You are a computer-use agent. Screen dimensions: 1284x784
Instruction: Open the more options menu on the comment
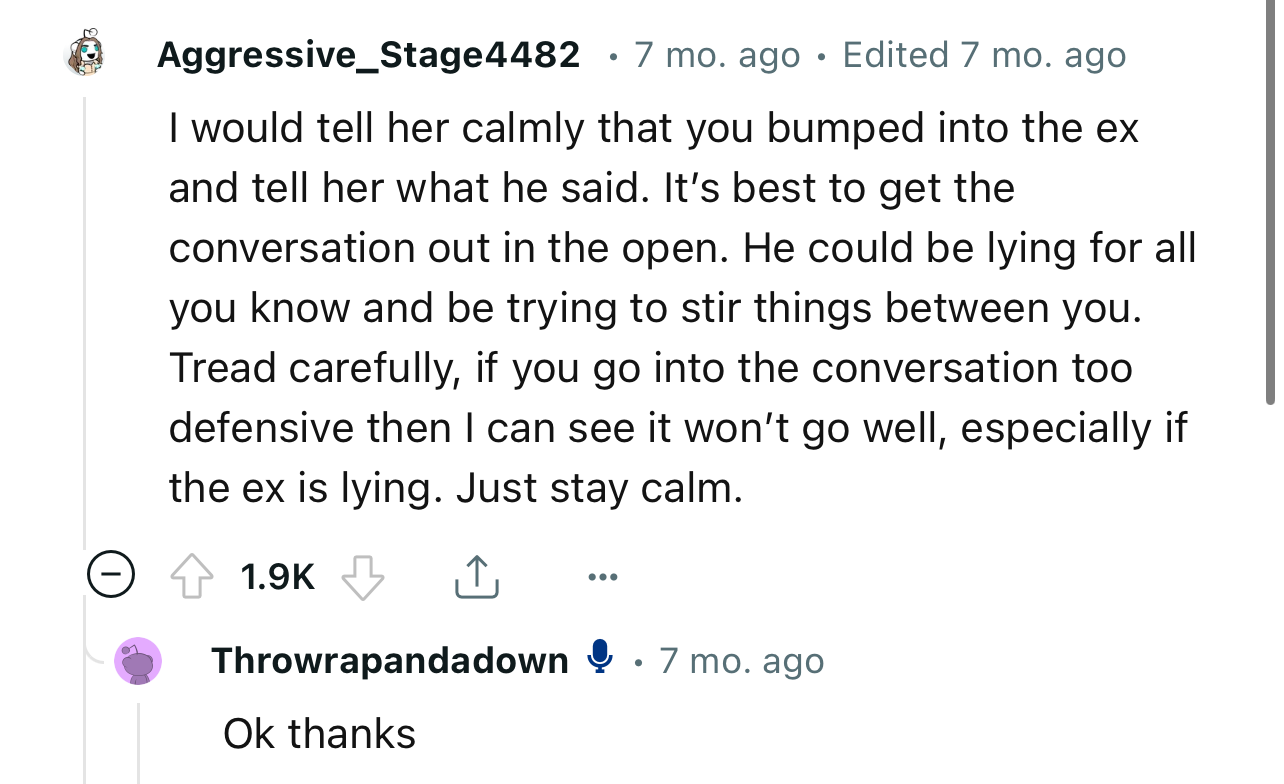click(x=603, y=575)
